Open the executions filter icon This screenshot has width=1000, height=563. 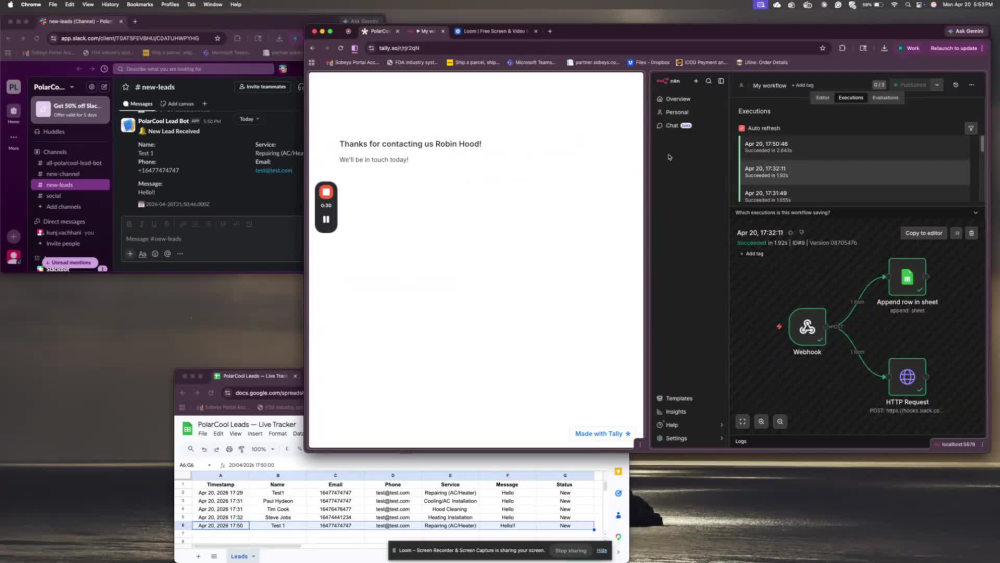point(971,128)
